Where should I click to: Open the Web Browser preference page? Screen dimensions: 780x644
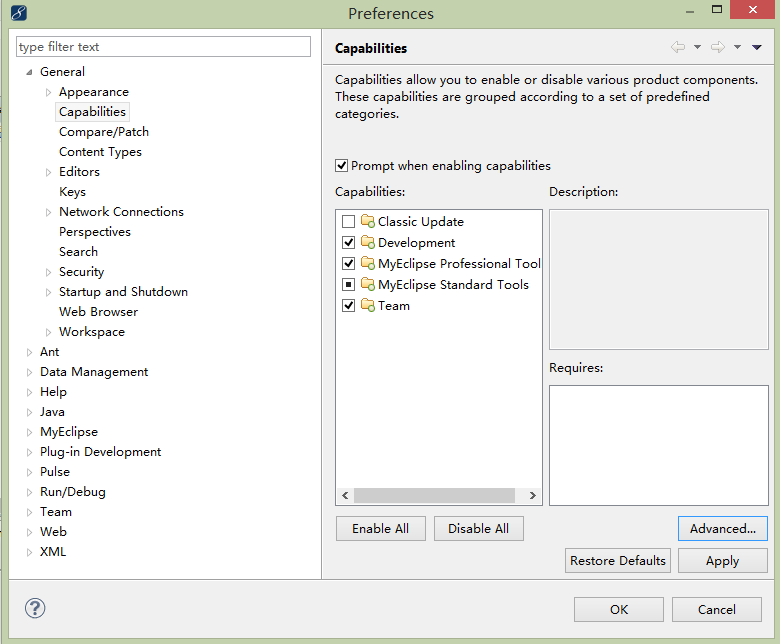98,312
